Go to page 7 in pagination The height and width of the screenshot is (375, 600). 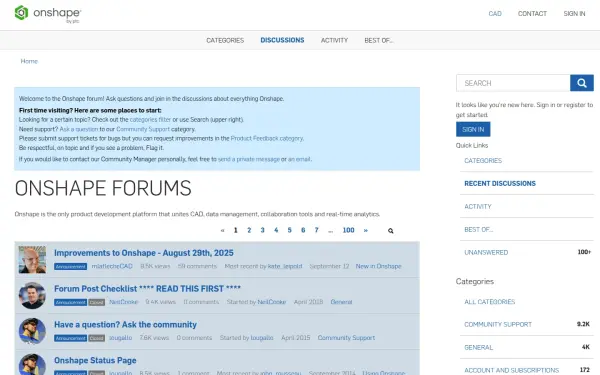tap(316, 230)
